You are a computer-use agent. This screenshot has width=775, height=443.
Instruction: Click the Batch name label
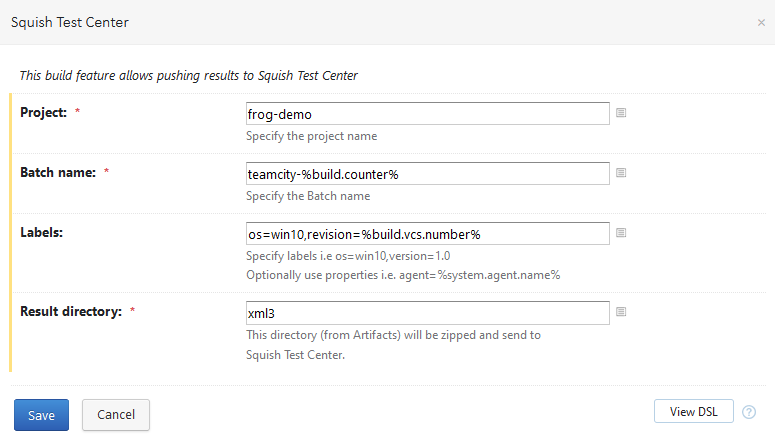(58, 172)
